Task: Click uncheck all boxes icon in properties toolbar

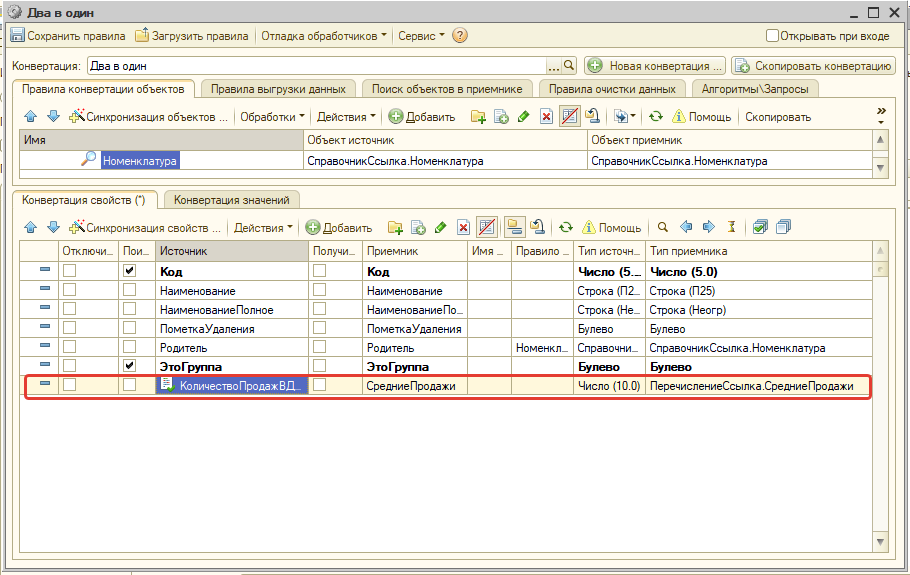Action: pos(783,227)
